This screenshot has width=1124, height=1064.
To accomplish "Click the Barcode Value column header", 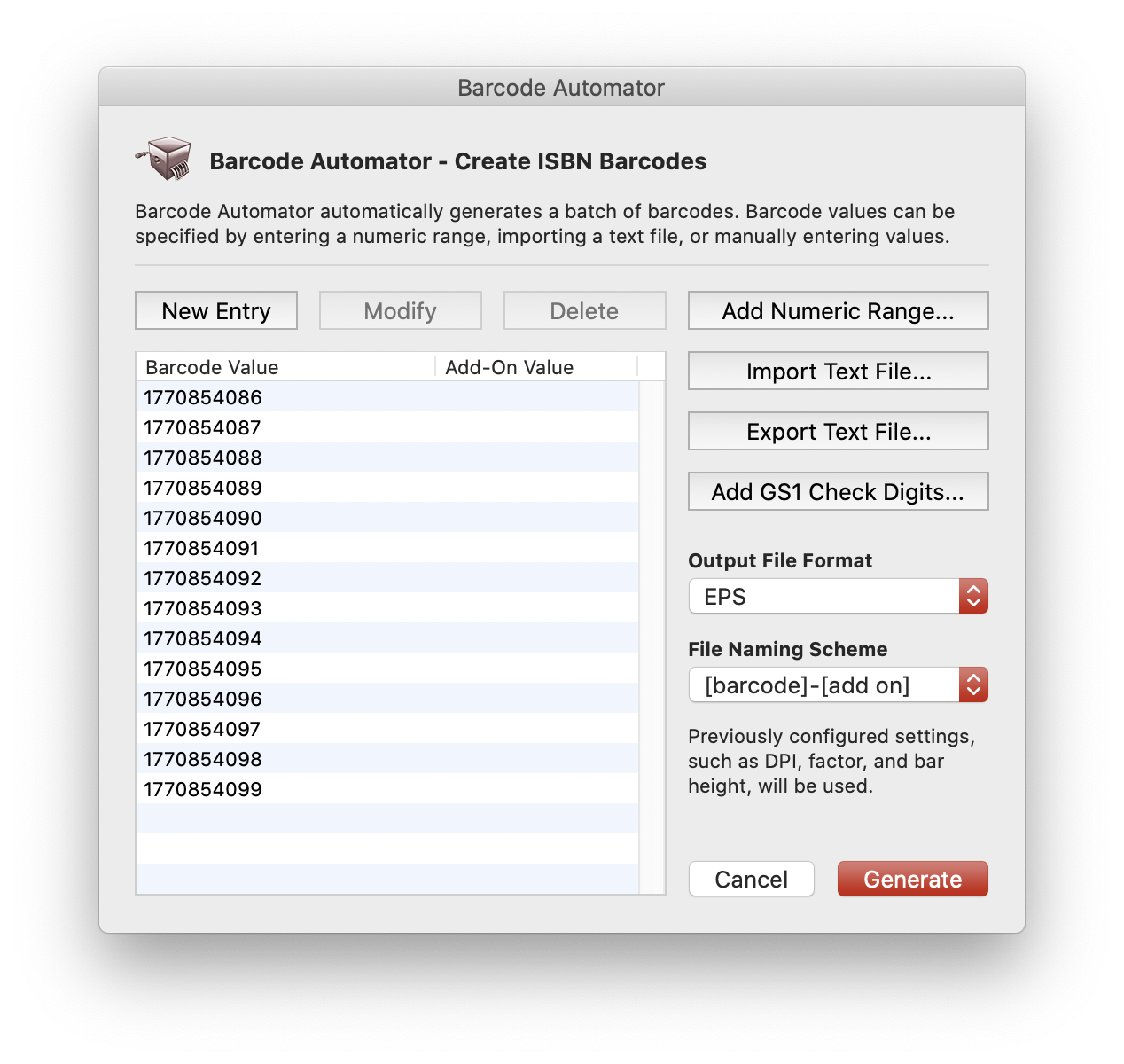I will point(285,367).
